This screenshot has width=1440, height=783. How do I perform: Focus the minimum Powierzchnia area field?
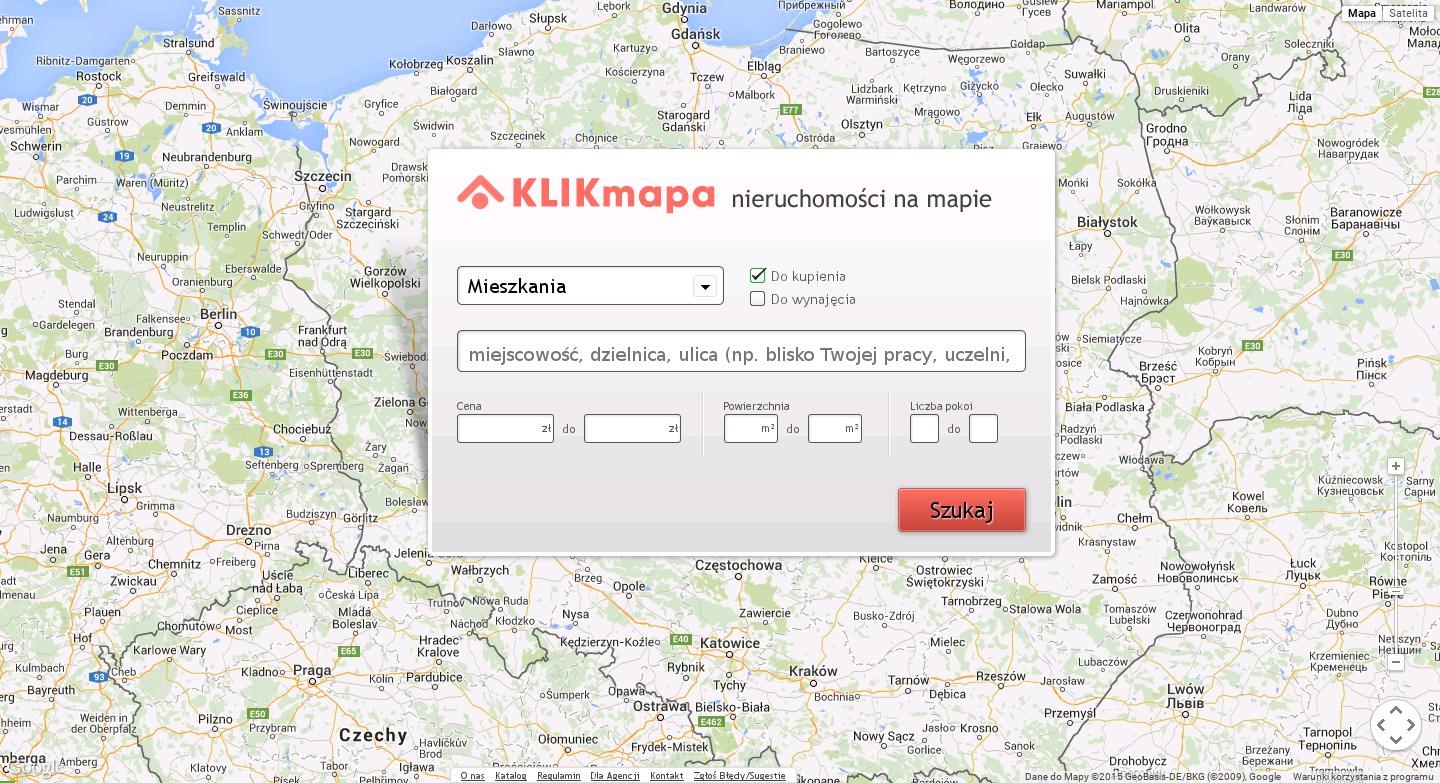click(751, 429)
